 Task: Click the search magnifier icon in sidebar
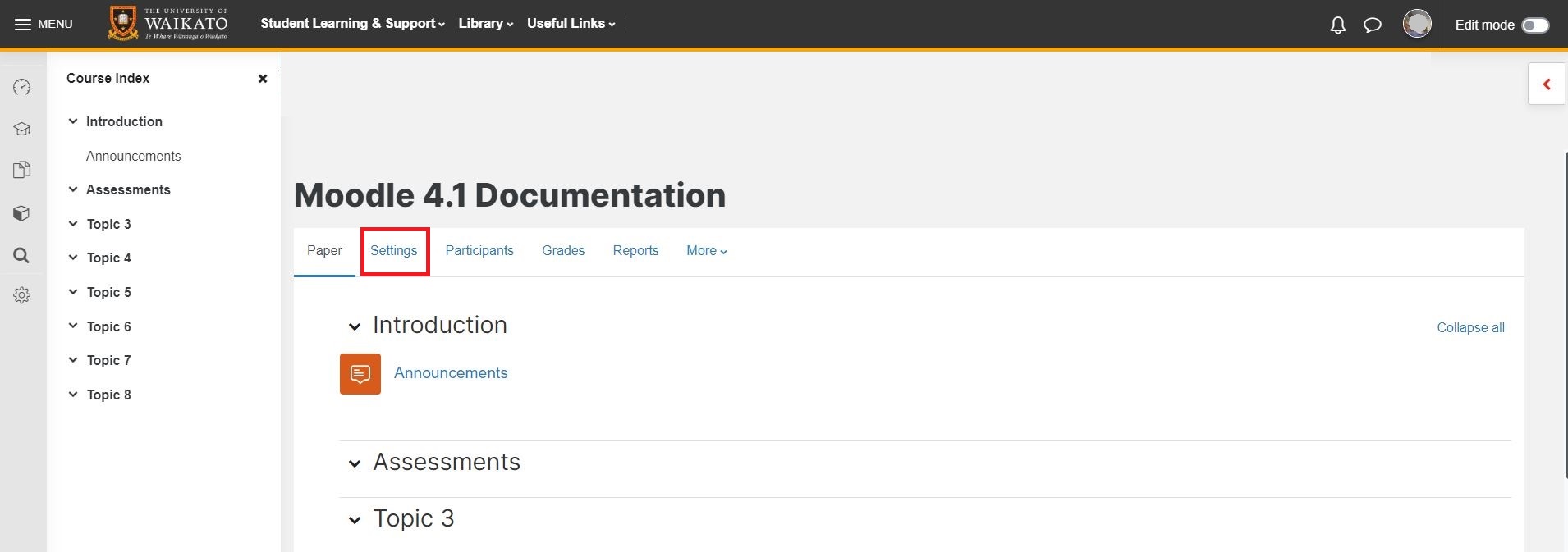pyautogui.click(x=22, y=256)
